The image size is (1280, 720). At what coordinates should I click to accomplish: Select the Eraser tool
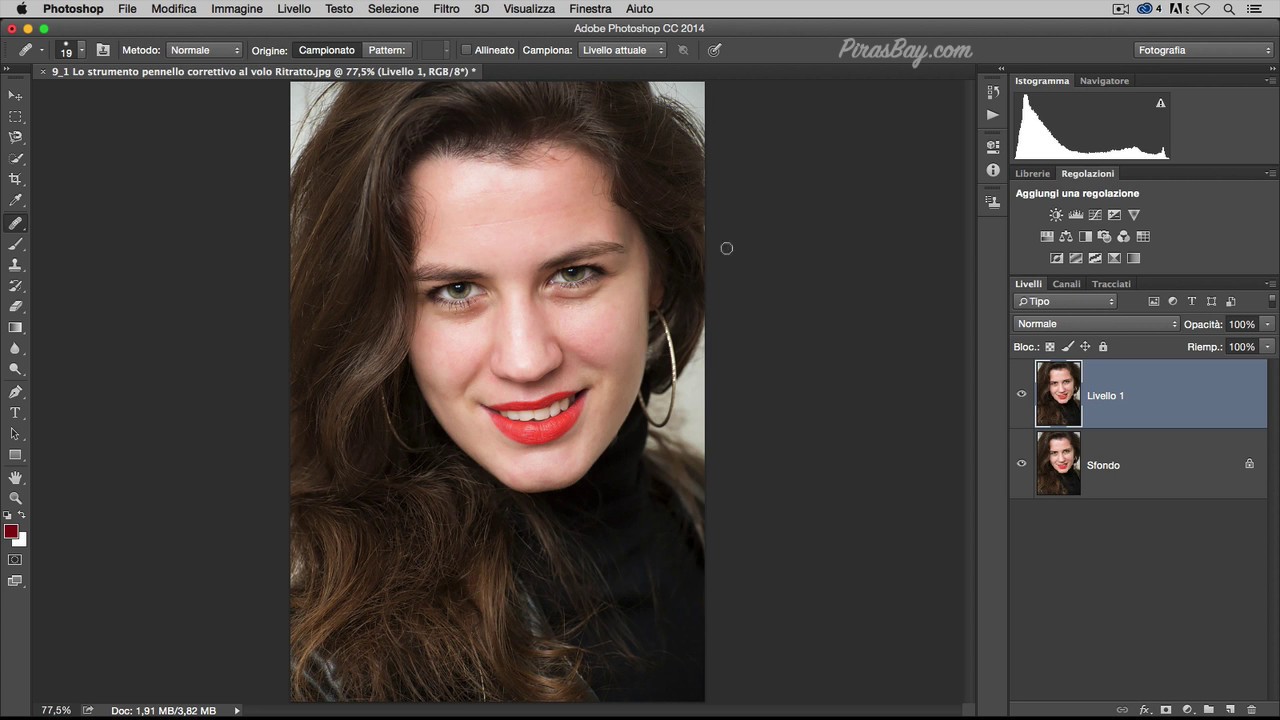15,307
